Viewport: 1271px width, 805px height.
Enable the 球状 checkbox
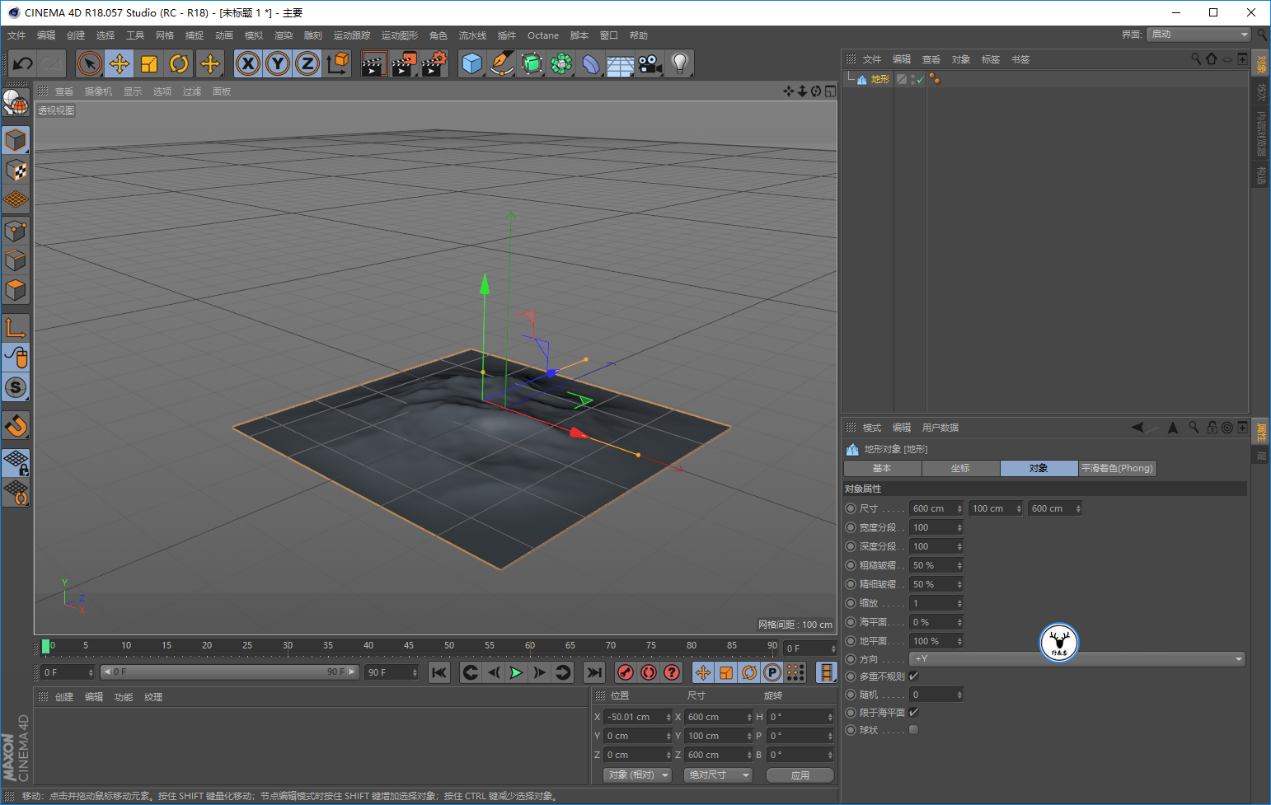coord(913,730)
